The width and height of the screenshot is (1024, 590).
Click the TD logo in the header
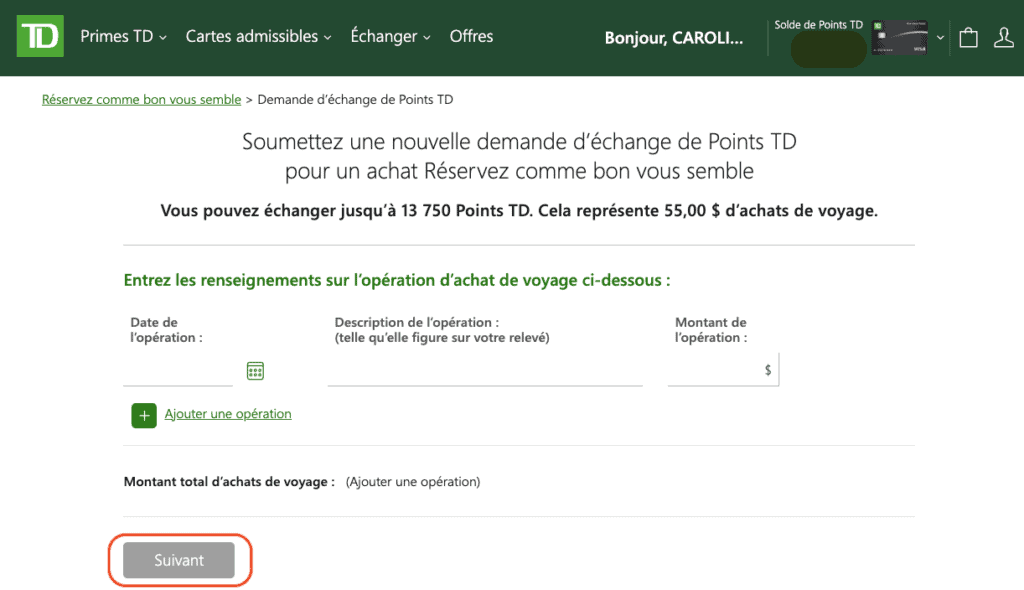pos(39,36)
